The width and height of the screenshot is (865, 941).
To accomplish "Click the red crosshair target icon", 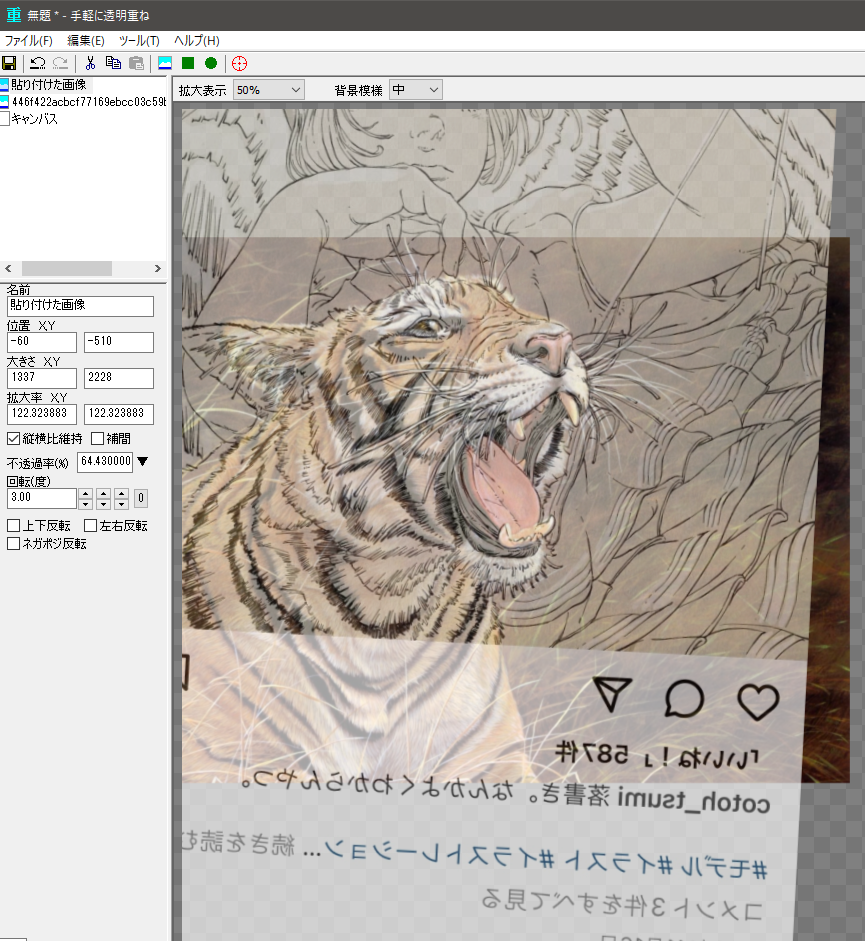I will [x=240, y=63].
